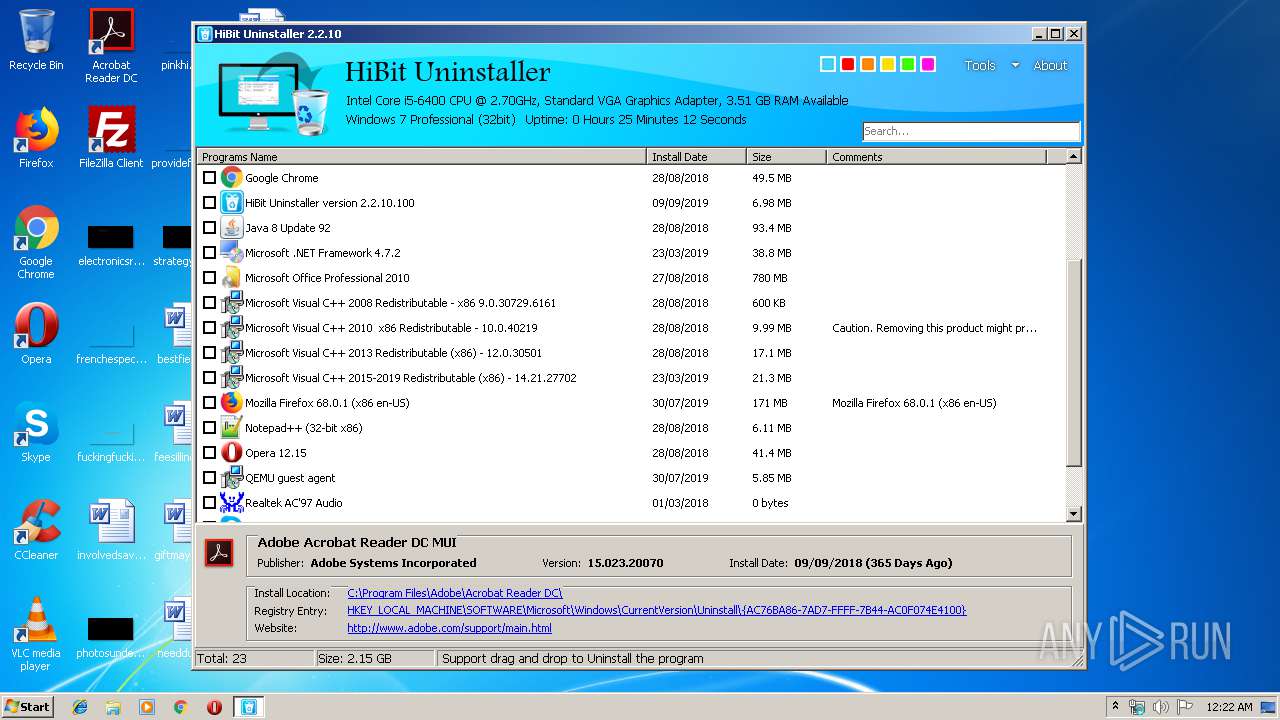Click the QEMU guest agent icon
Image resolution: width=1280 pixels, height=720 pixels.
(231, 478)
